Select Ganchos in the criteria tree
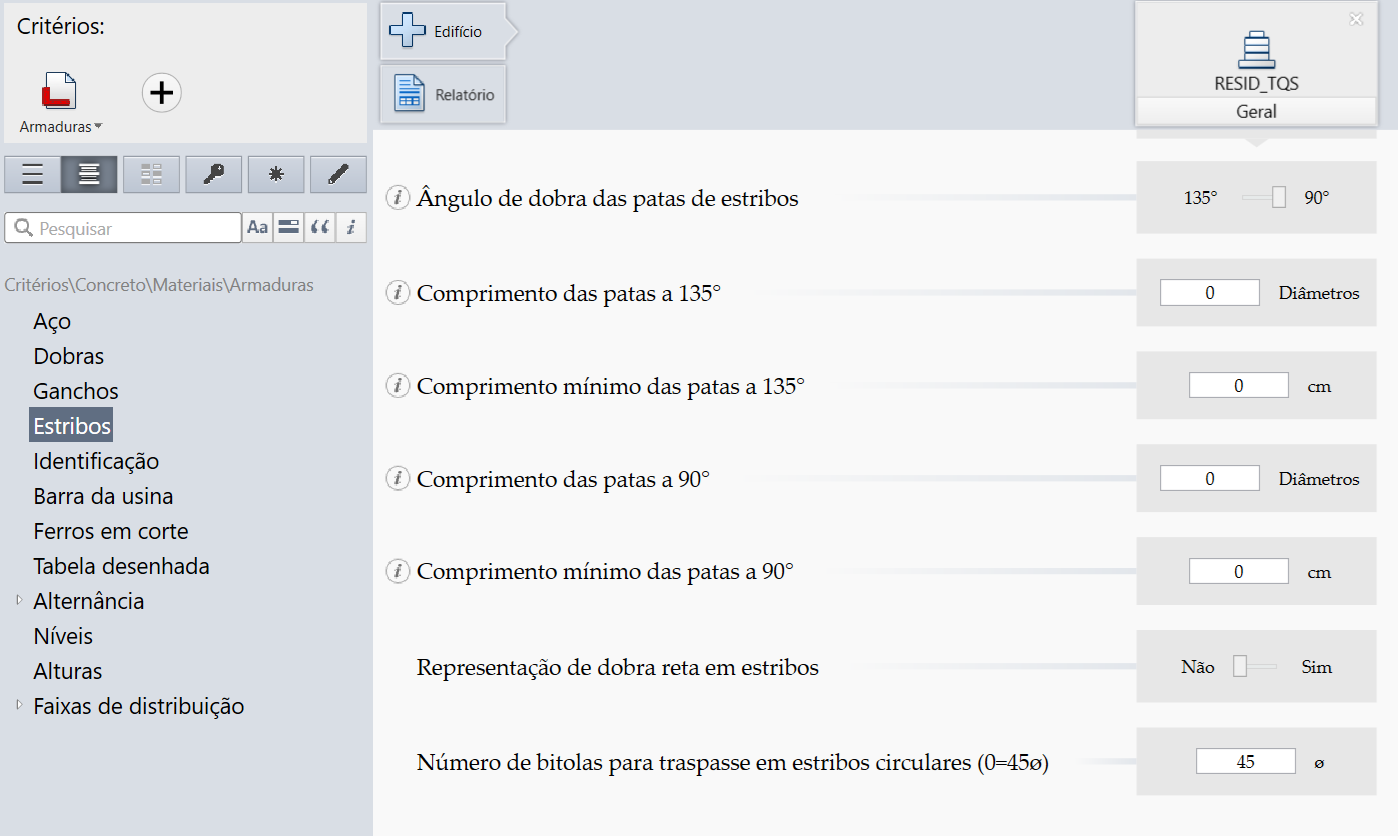 point(76,391)
